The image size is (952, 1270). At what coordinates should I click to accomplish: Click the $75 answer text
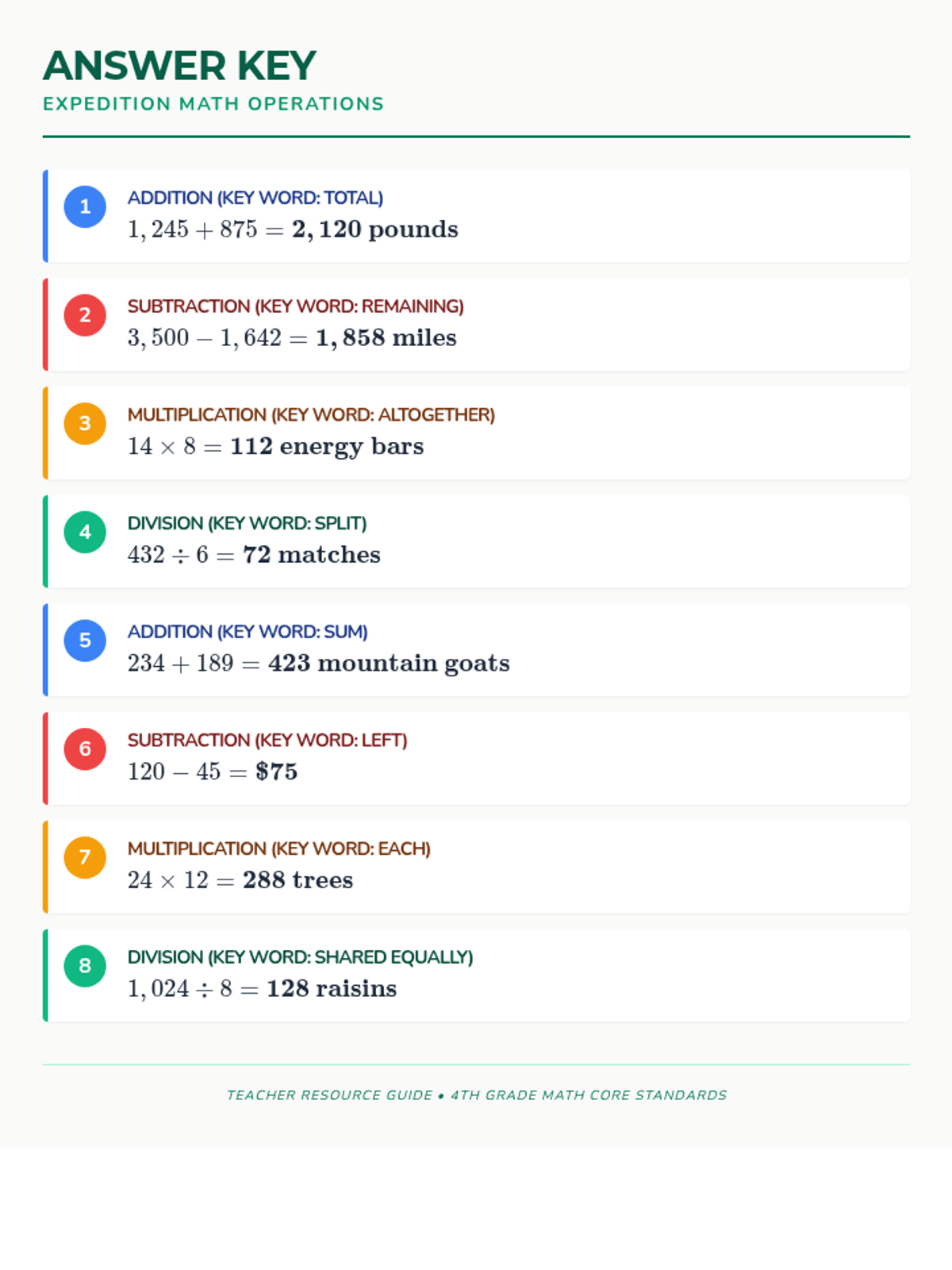(x=276, y=772)
